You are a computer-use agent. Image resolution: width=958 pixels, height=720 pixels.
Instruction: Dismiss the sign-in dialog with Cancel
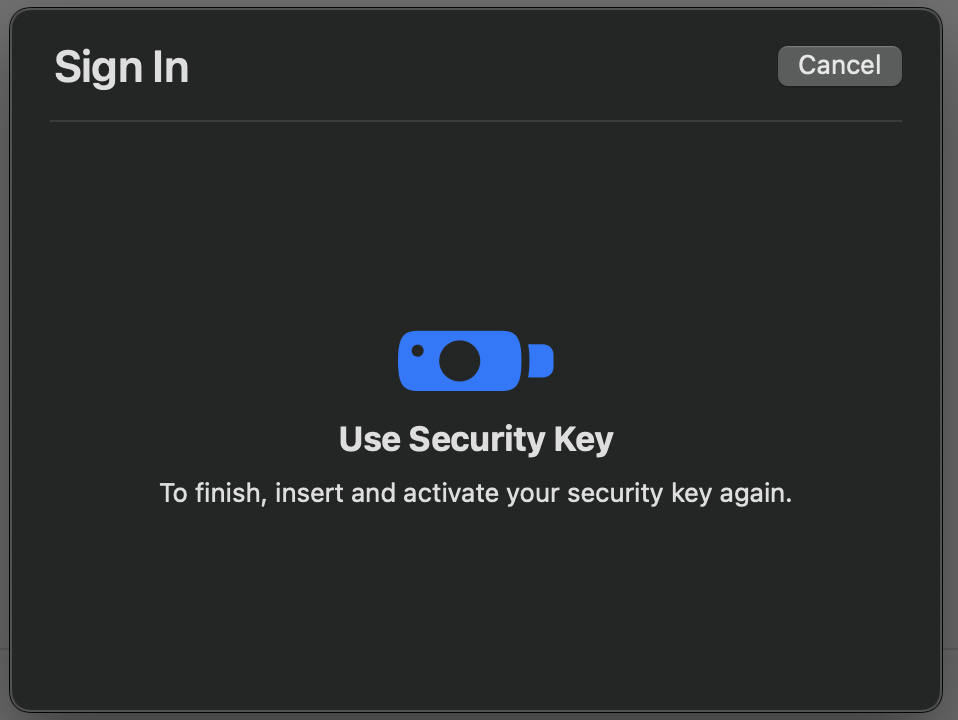[x=839, y=65]
